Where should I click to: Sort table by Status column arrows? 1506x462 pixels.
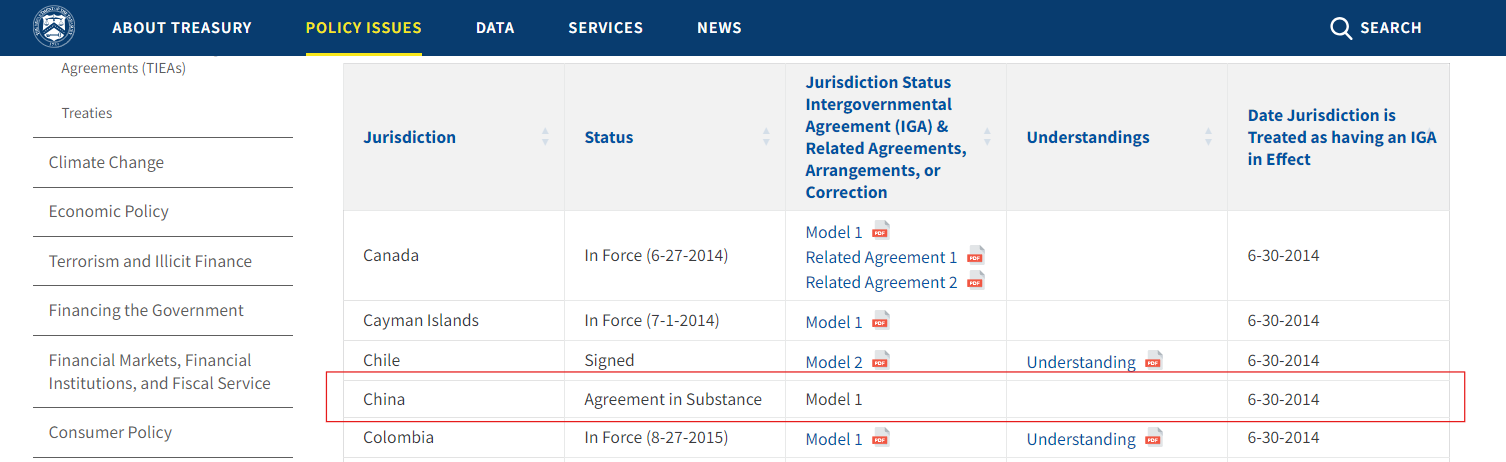766,137
